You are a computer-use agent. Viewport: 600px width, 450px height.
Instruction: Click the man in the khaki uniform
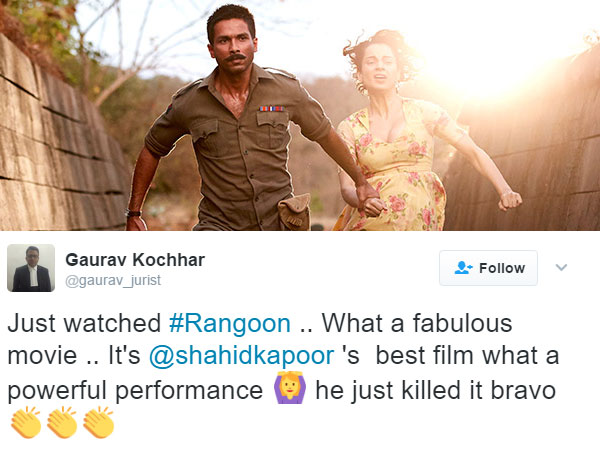(237, 126)
